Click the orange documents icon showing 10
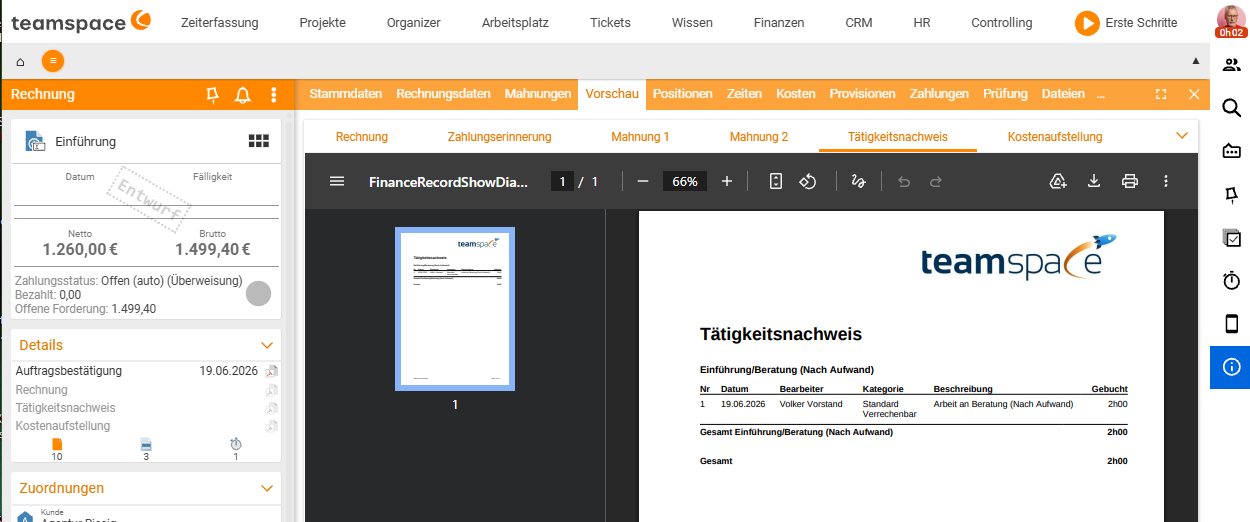This screenshot has height=522, width=1250. (x=57, y=444)
